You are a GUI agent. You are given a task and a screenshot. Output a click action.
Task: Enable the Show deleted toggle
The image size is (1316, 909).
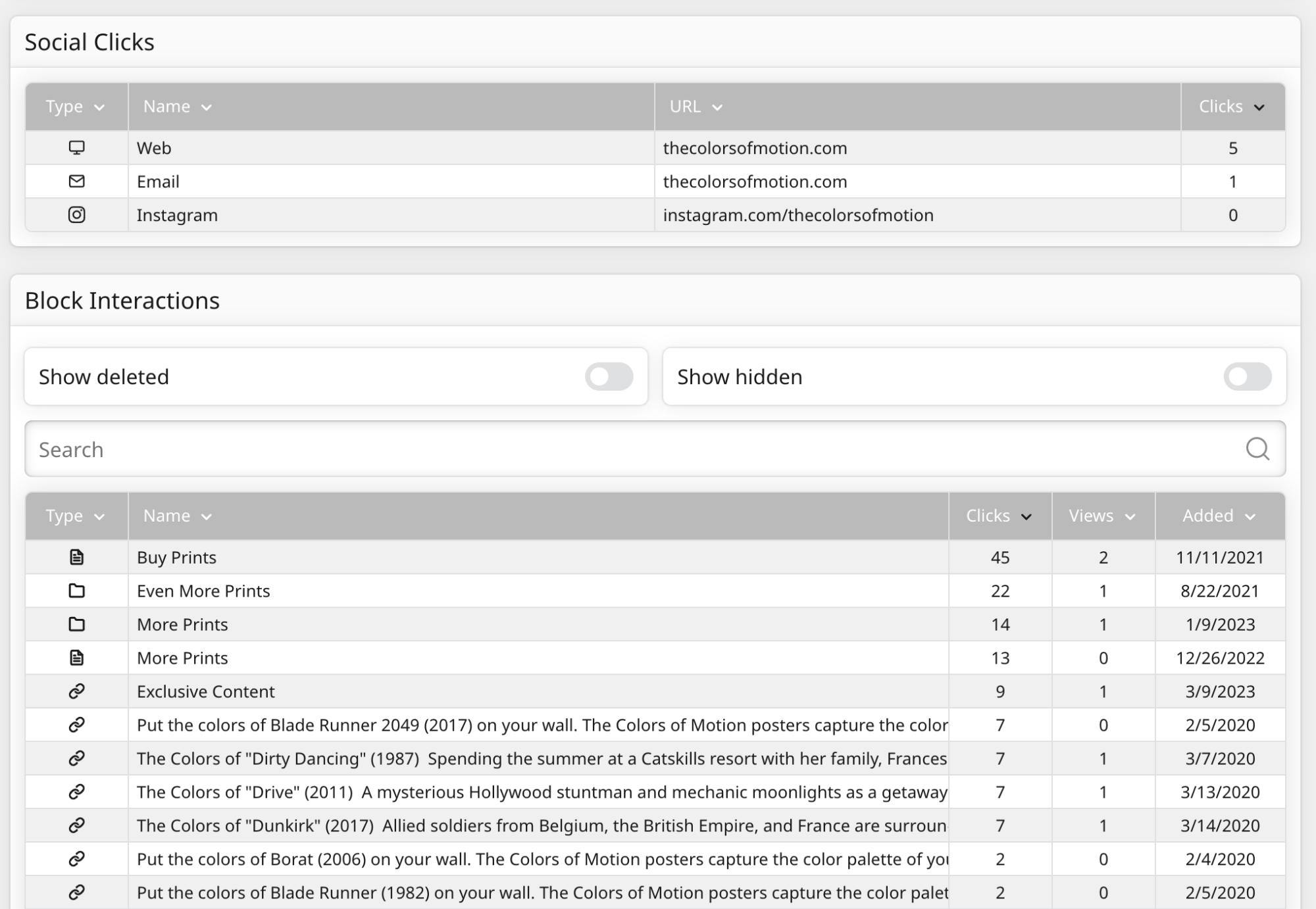609,376
